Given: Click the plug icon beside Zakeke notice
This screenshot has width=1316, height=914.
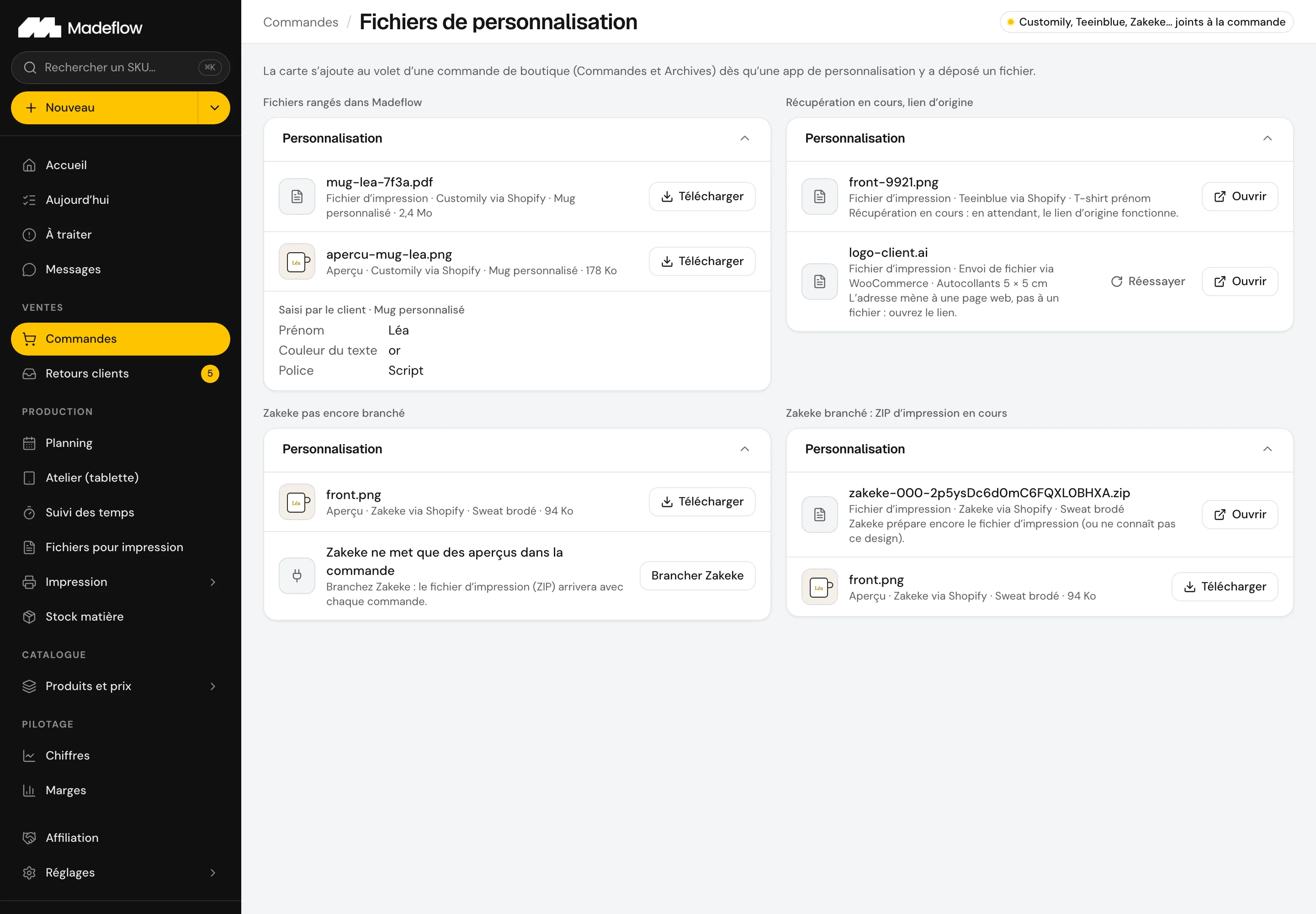Looking at the screenshot, I should 297,575.
